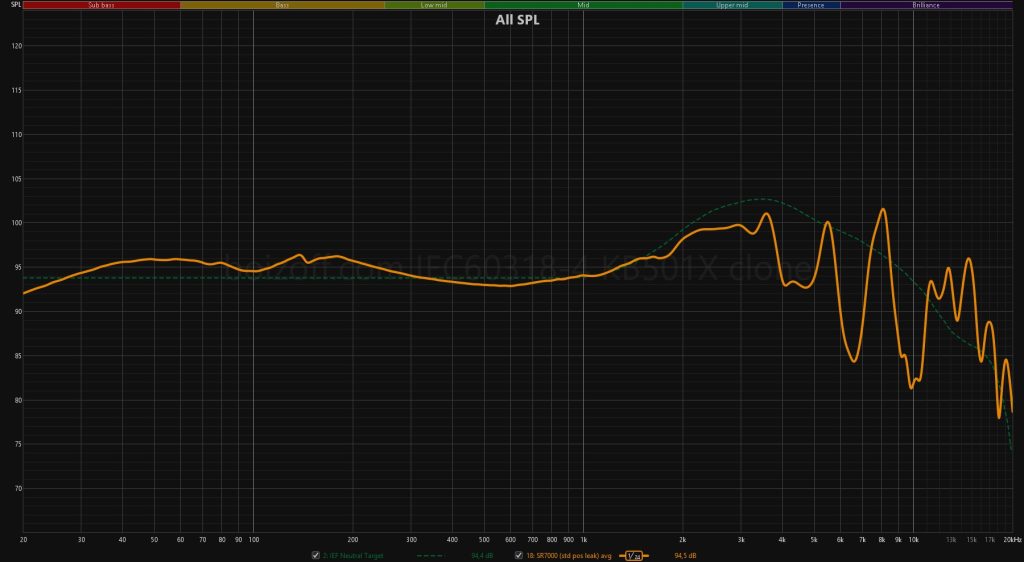Hide the SR7000 (std pos leak) avg trace
The height and width of the screenshot is (562, 1024).
coord(519,555)
